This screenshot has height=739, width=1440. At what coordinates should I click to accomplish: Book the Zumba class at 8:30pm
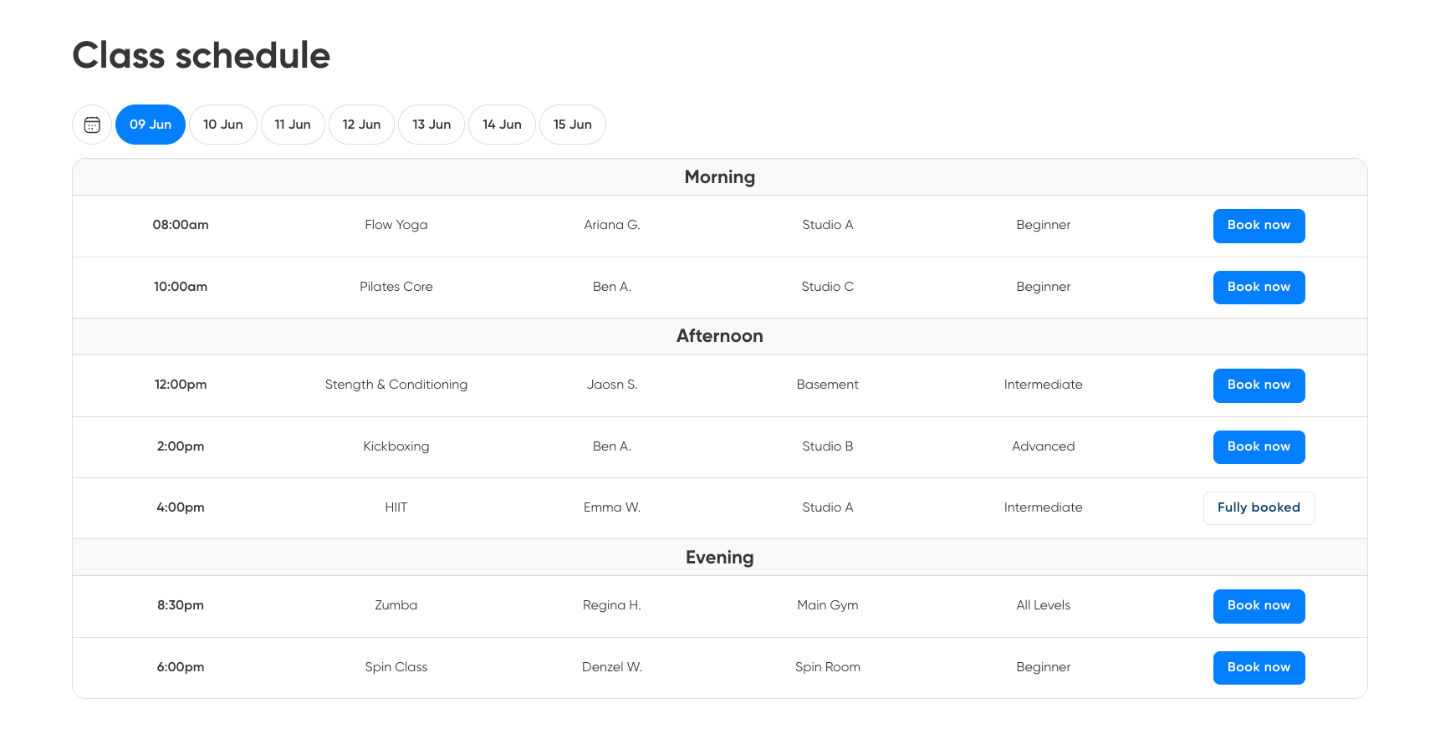(1258, 606)
